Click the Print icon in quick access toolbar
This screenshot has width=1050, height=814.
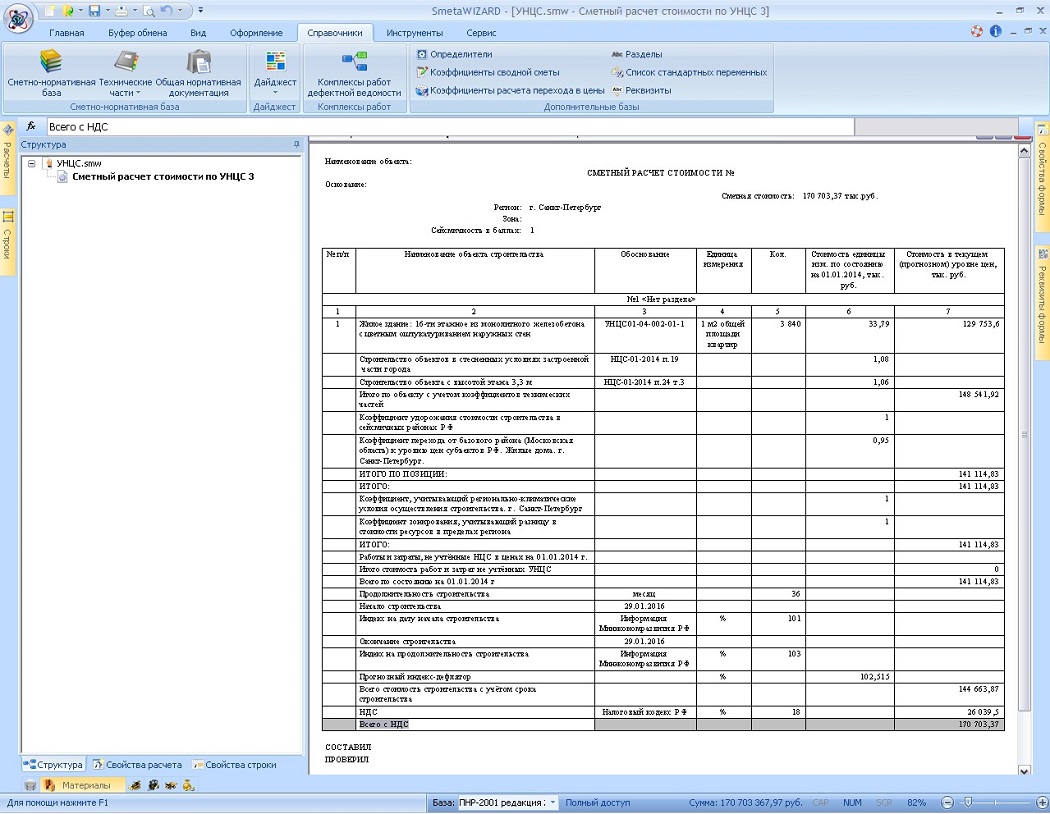coord(121,11)
